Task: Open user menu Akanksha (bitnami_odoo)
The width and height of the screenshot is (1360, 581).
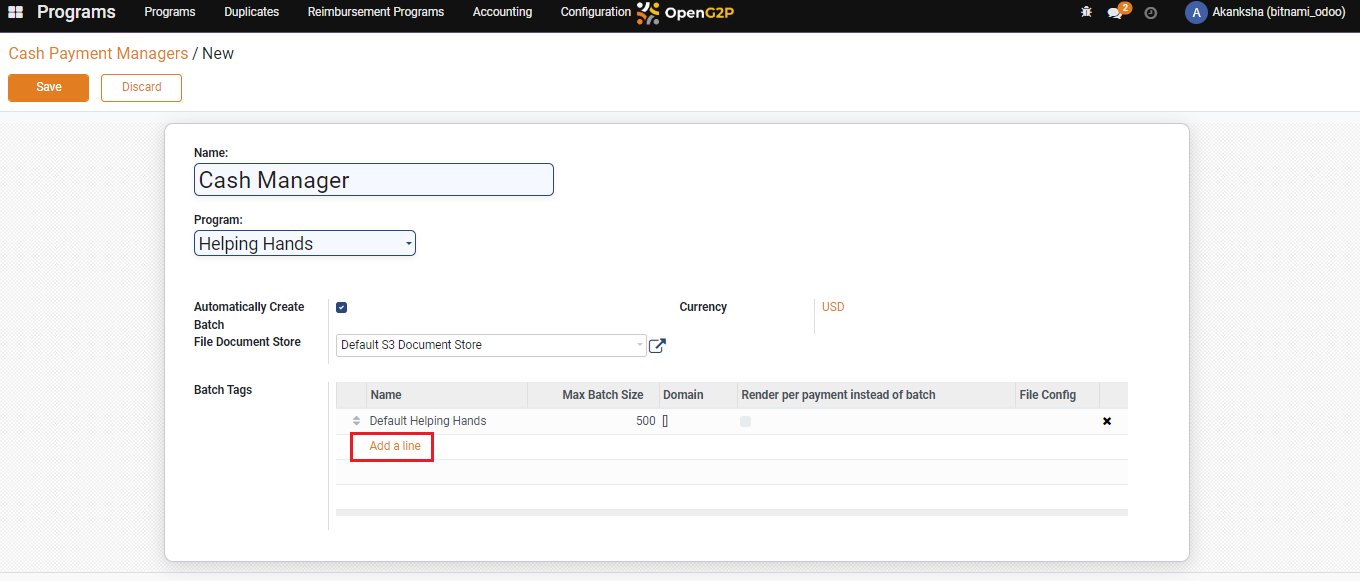Action: [1265, 12]
